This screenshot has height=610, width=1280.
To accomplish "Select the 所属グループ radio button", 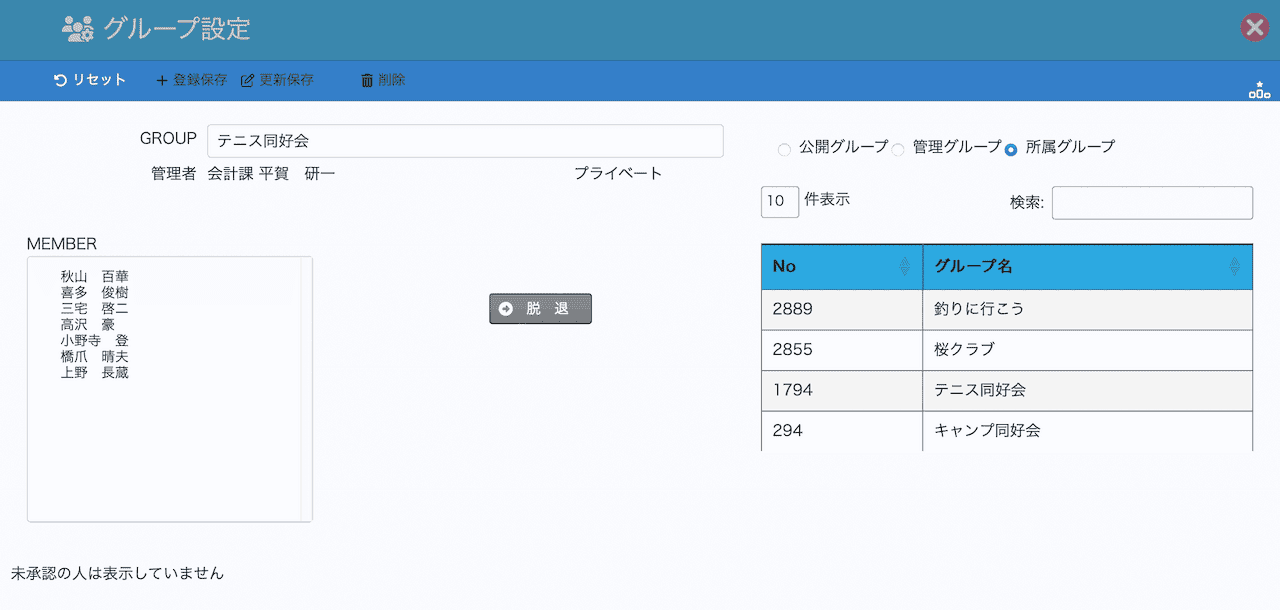I will coord(1011,150).
